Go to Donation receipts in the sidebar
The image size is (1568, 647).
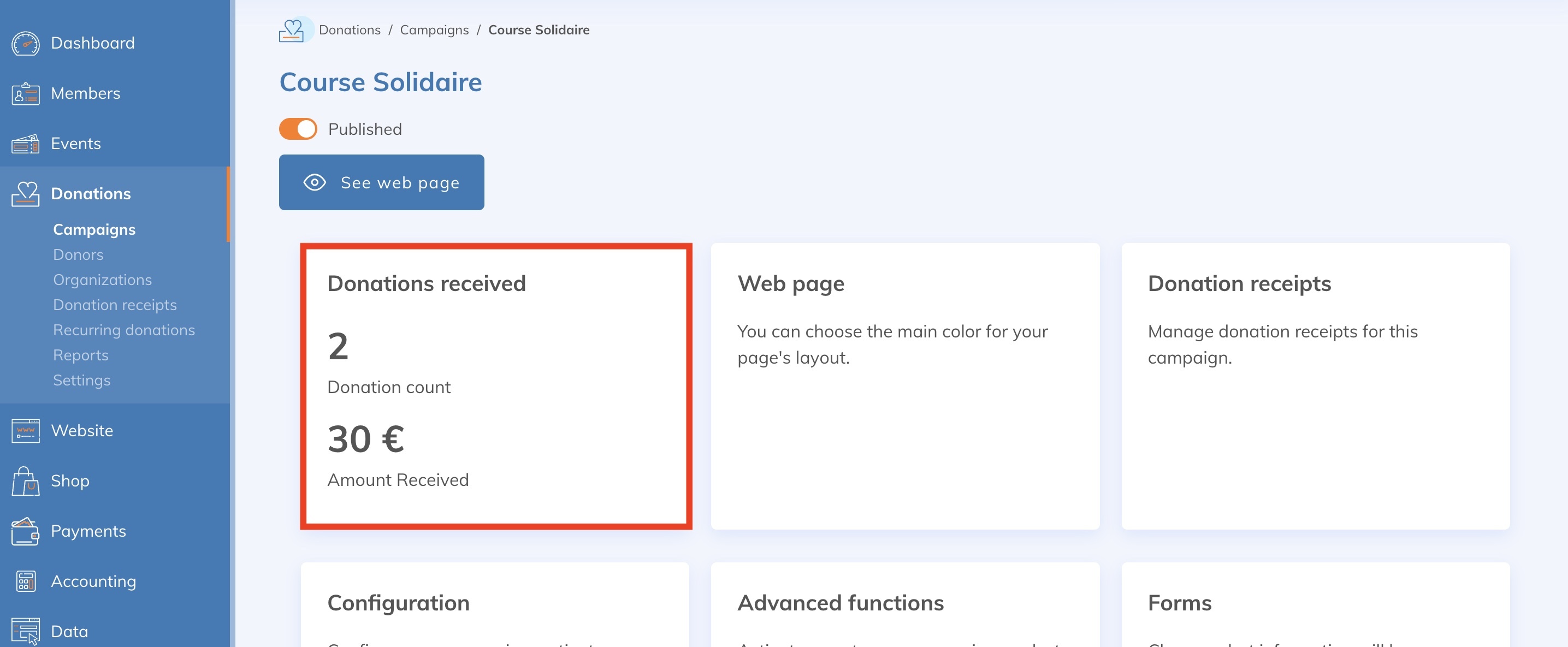tap(115, 305)
